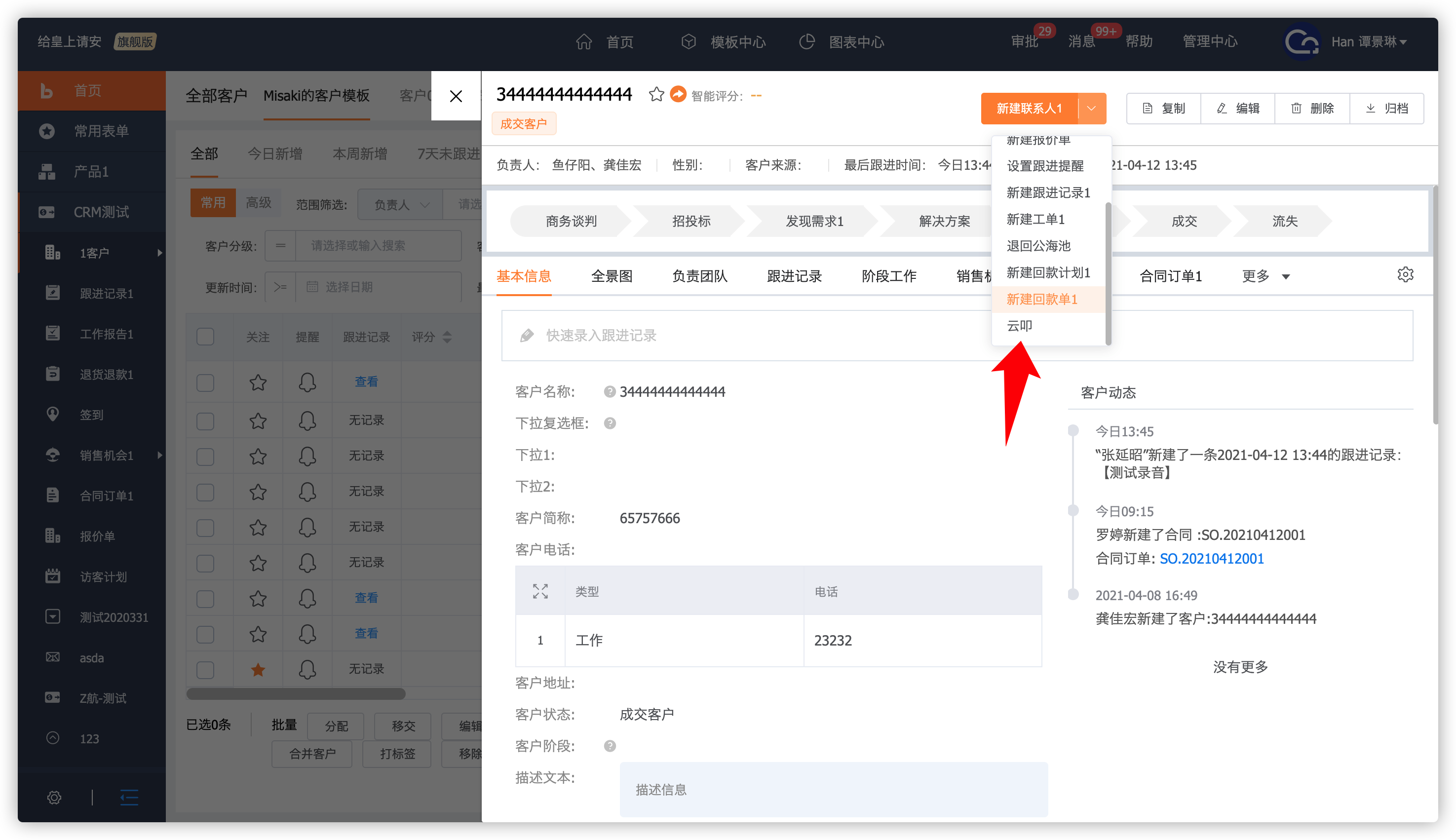Open contract link SO.20210412001
1456x840 pixels.
pos(1211,559)
